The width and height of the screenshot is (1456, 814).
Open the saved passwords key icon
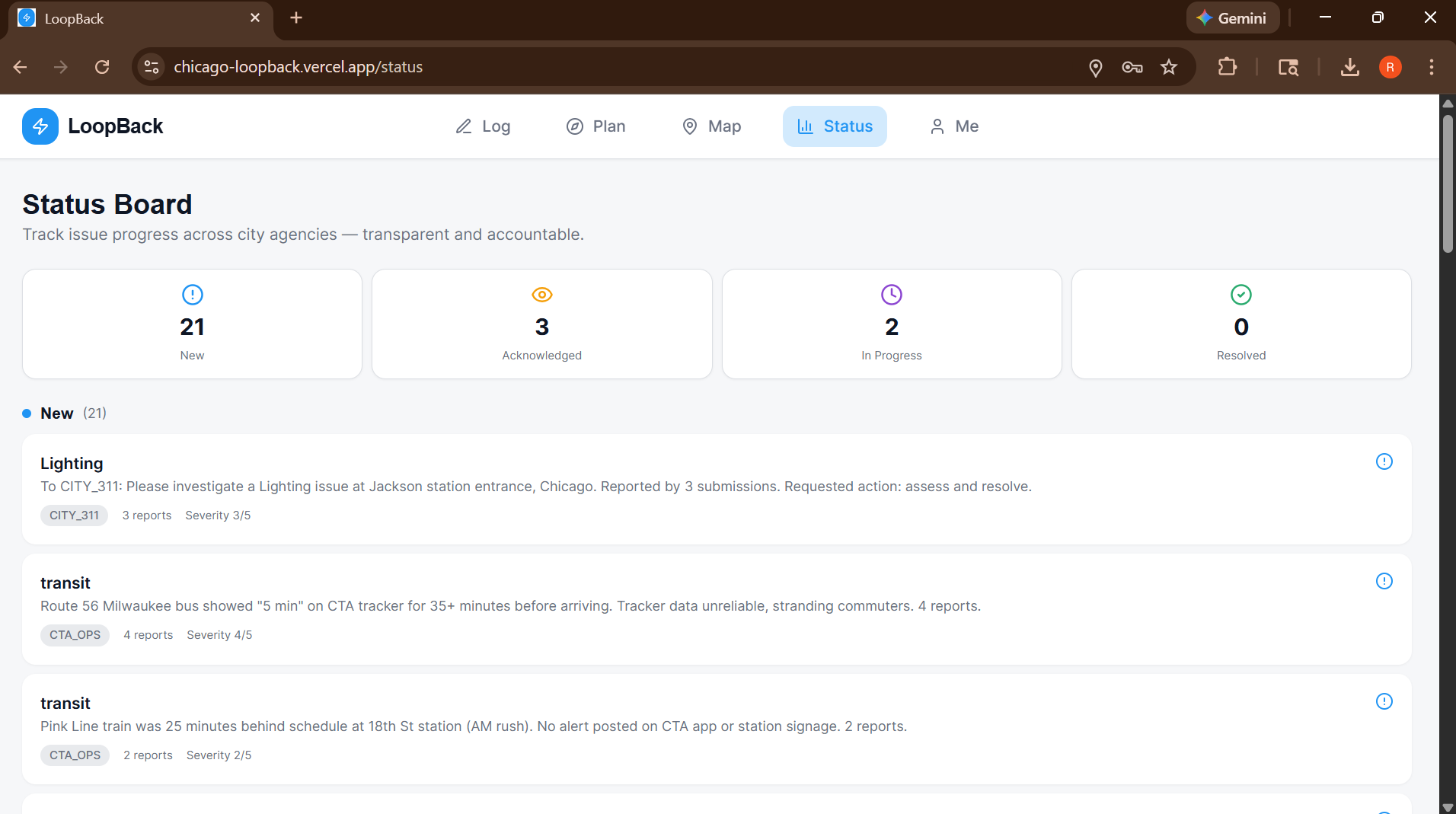(1132, 67)
